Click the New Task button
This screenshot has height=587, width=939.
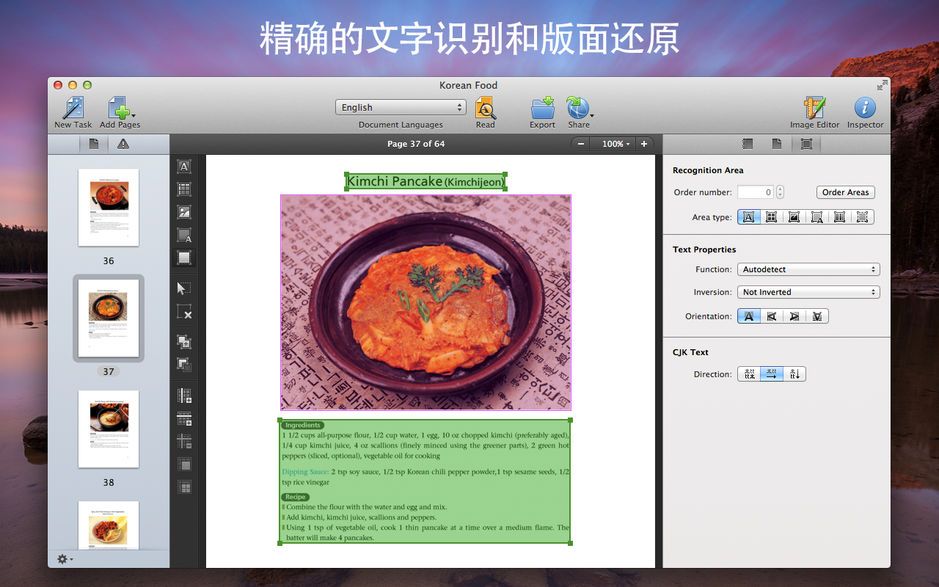coord(71,110)
